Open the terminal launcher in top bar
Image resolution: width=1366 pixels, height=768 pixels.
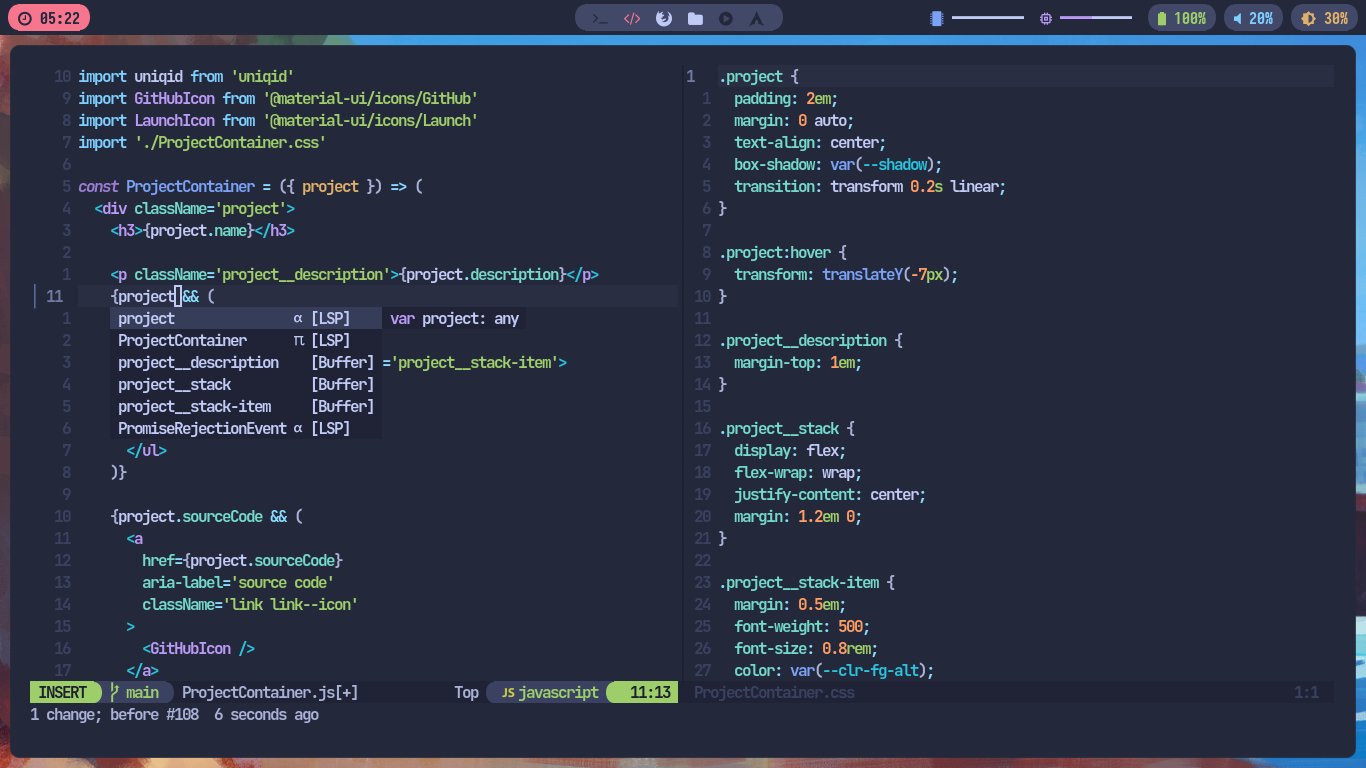(x=600, y=18)
